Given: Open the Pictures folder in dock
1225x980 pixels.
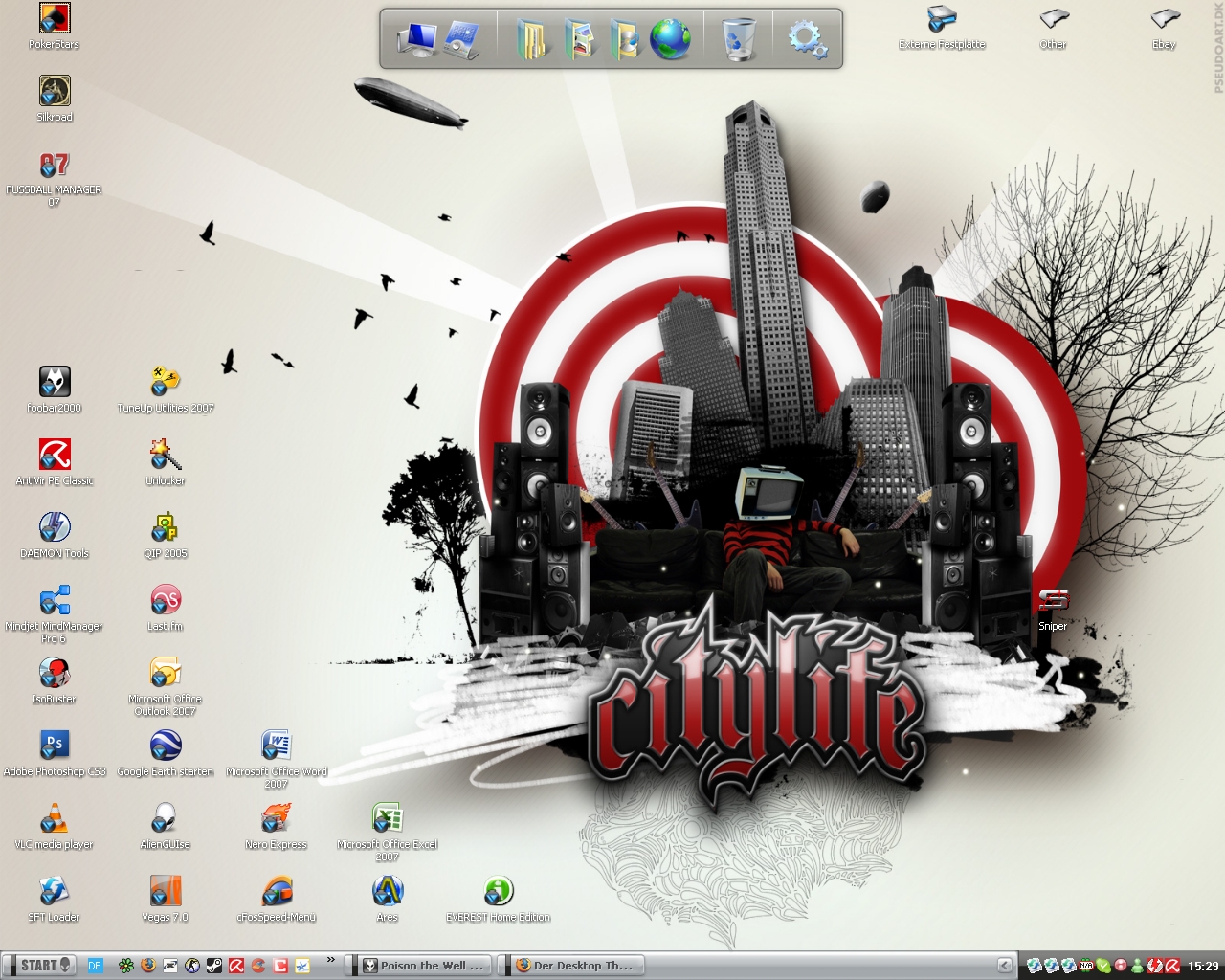Looking at the screenshot, I should [x=579, y=39].
